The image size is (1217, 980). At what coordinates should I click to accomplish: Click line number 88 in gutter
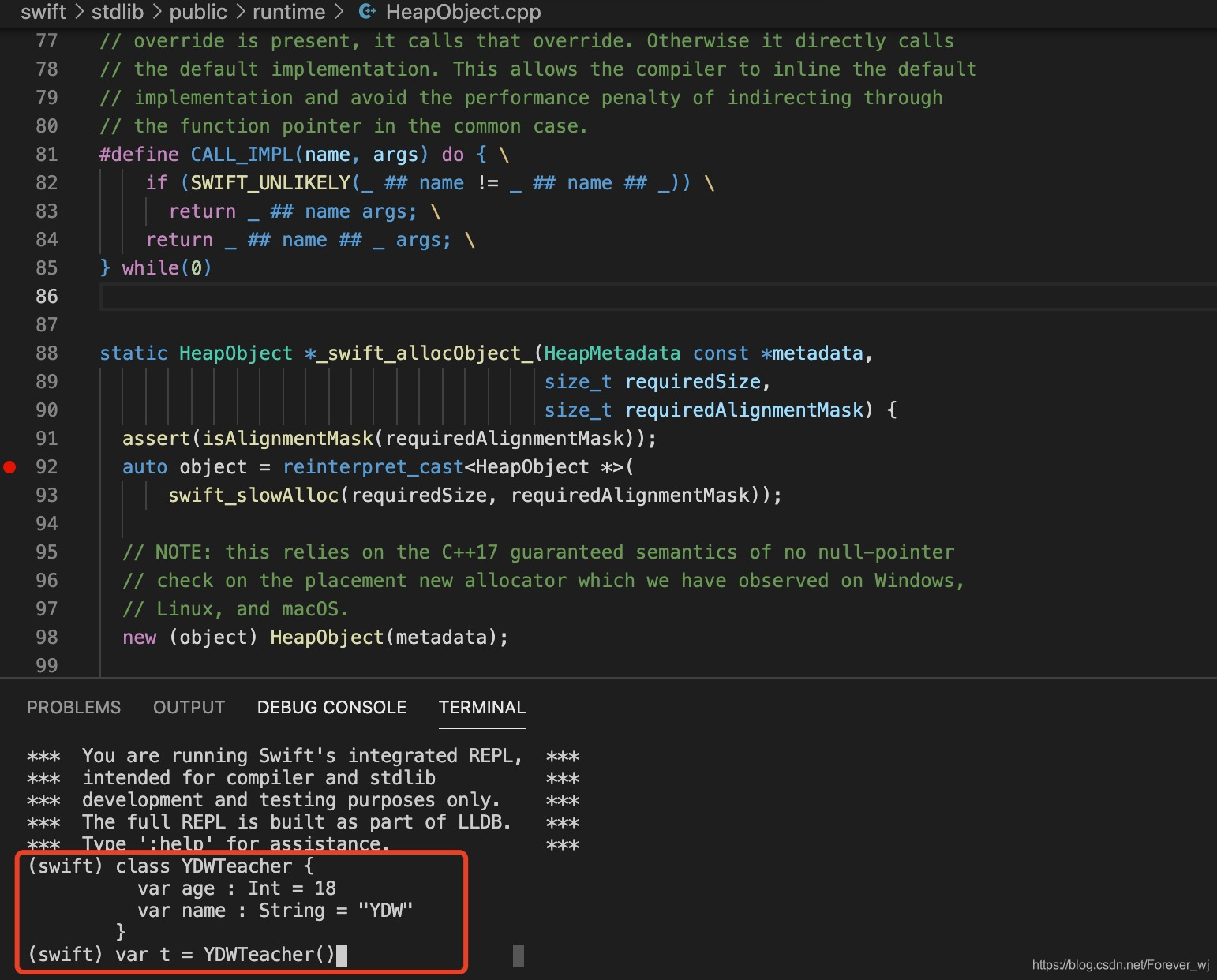tap(47, 353)
